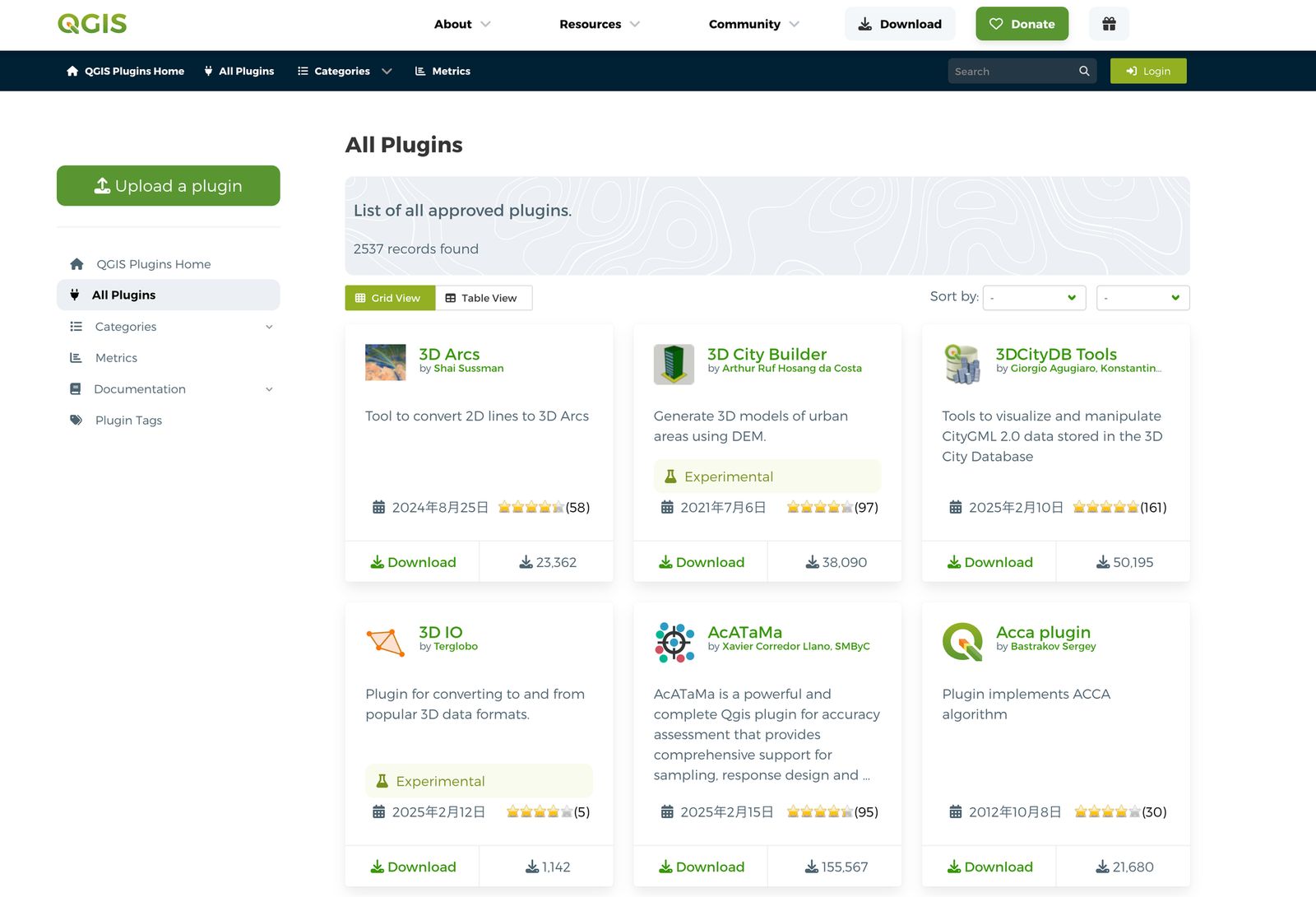The image size is (1316, 897).
Task: Go to QGIS Plugins Home in navy bar
Action: [x=125, y=72]
